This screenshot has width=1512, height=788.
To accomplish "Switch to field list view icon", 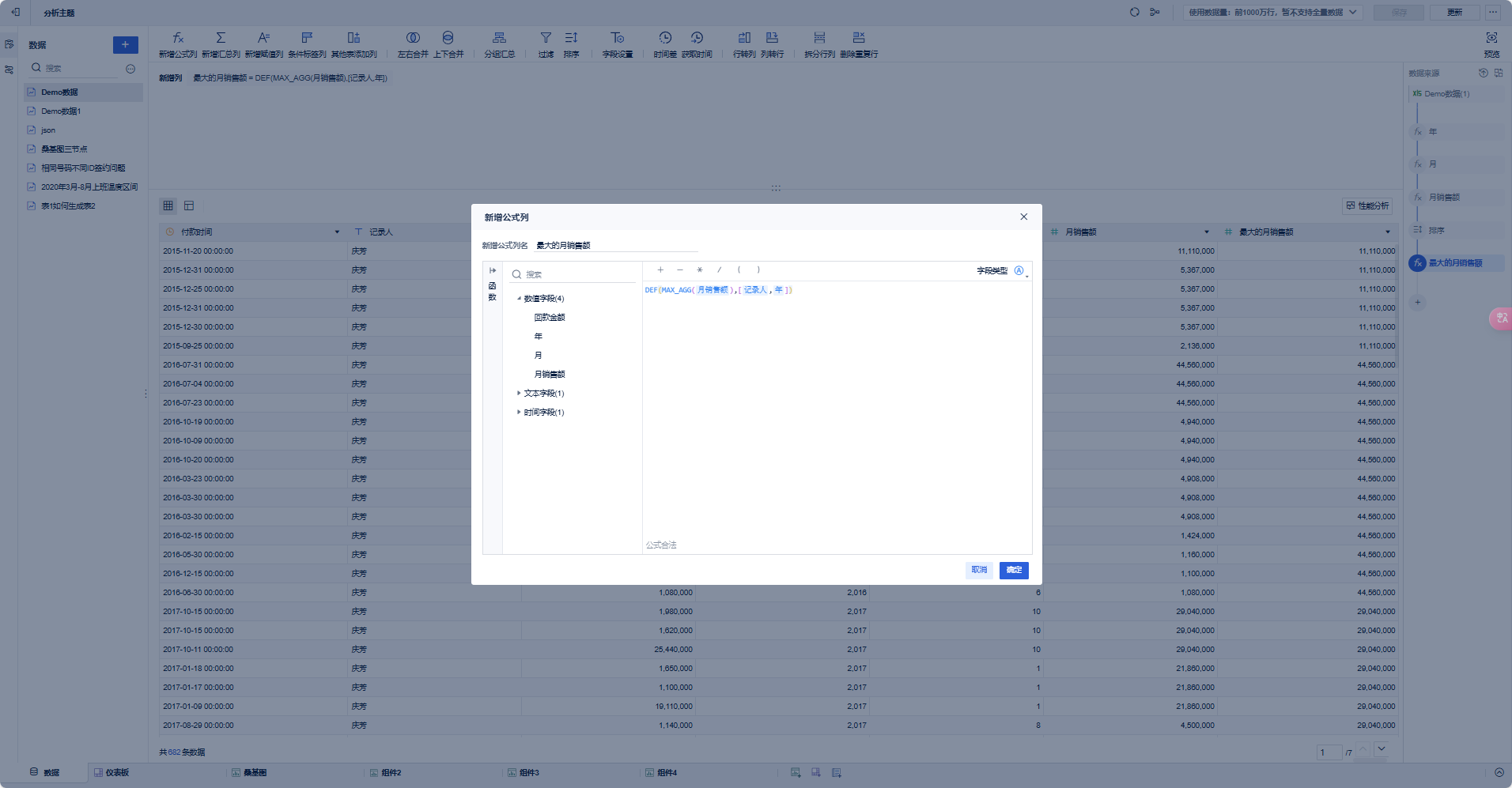I will pos(189,205).
